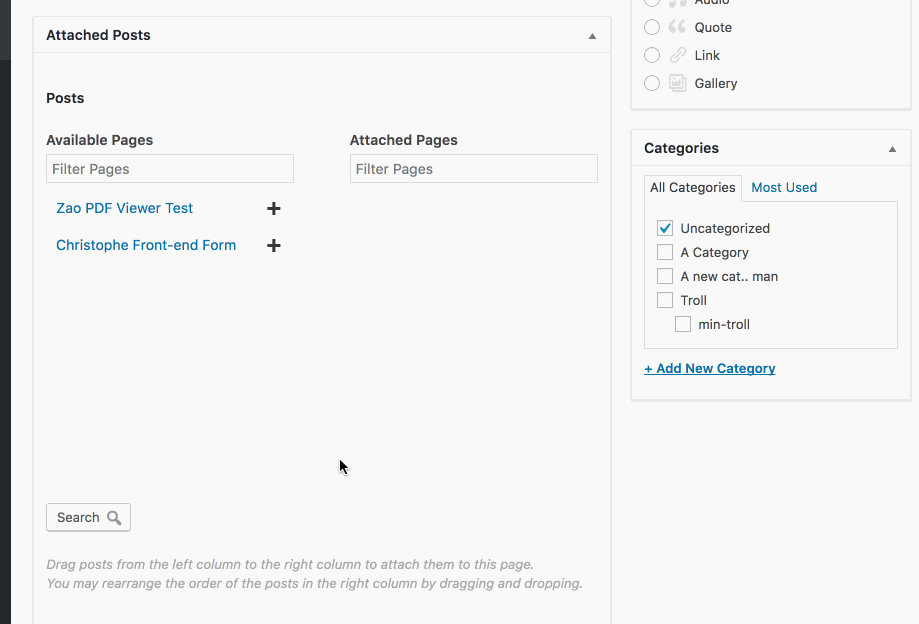Click the Link format chain icon
919x624 pixels.
(678, 55)
